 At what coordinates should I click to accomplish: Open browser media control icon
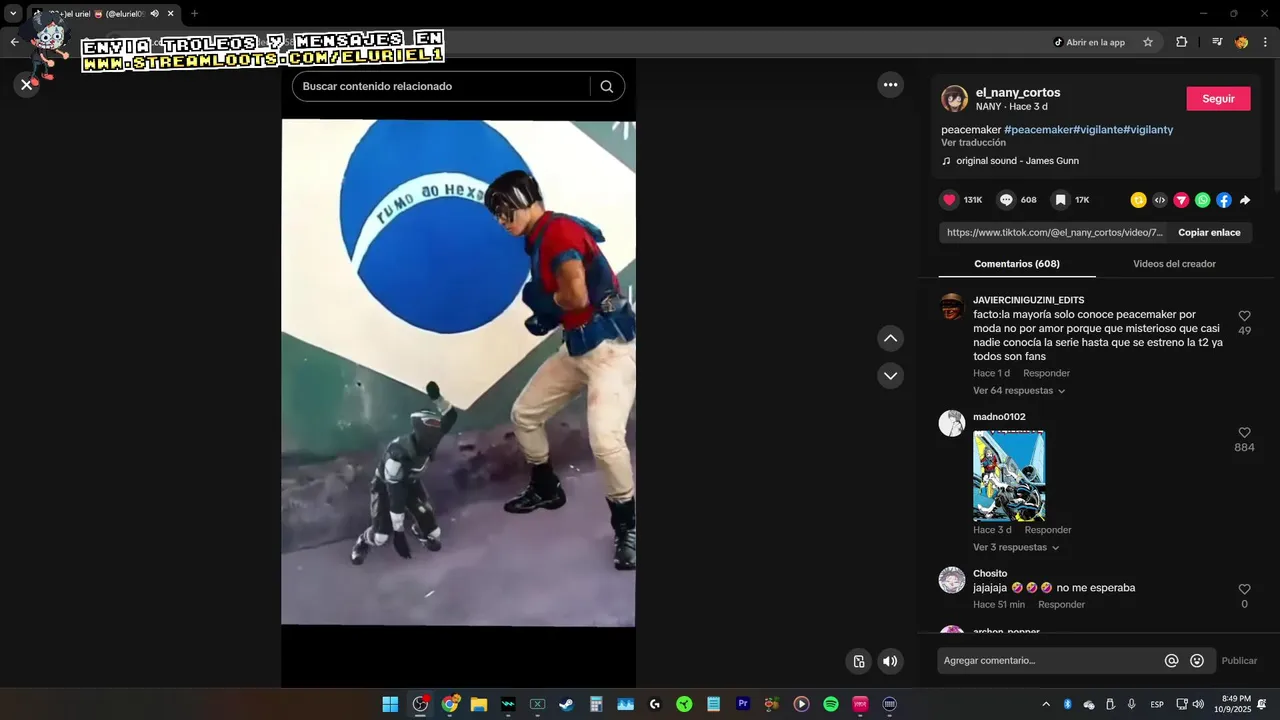[1217, 42]
